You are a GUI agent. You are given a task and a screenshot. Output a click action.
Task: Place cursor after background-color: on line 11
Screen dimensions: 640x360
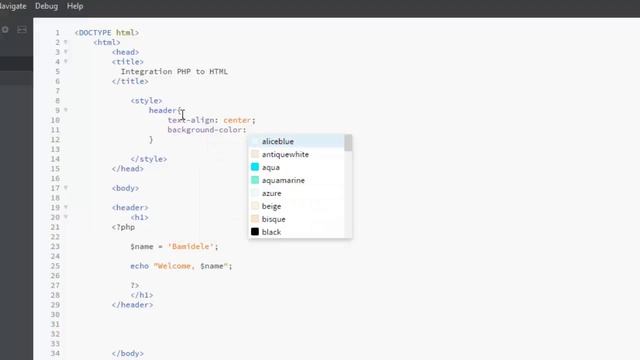tap(247, 130)
